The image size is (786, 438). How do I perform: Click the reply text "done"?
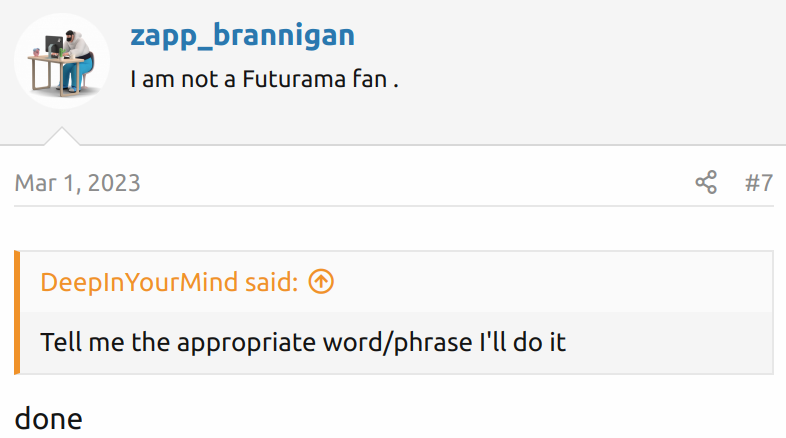(48, 418)
